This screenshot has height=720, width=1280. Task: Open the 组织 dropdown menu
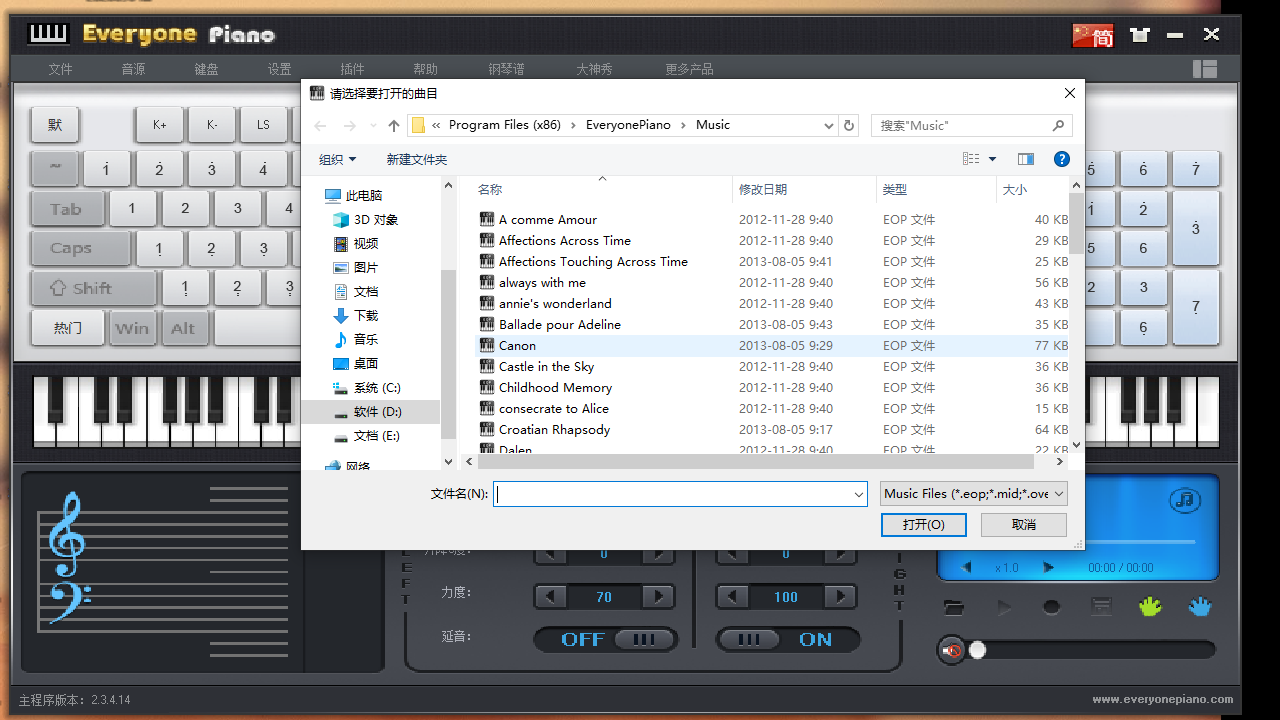pyautogui.click(x=338, y=159)
